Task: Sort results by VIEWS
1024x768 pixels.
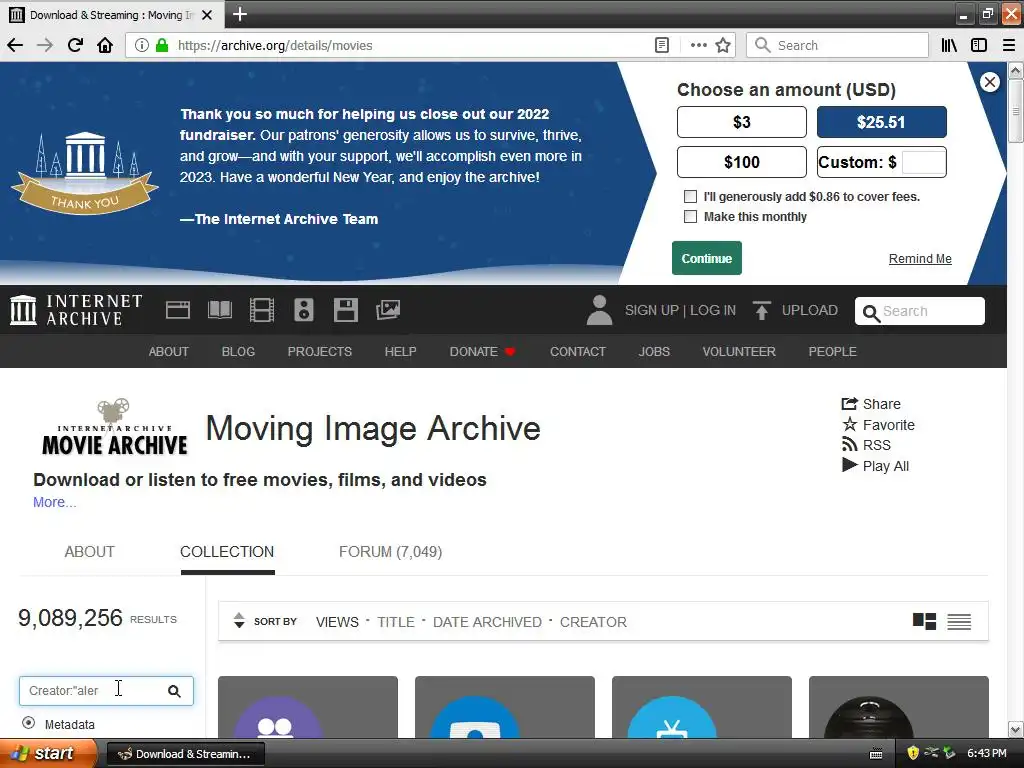Action: tap(337, 622)
